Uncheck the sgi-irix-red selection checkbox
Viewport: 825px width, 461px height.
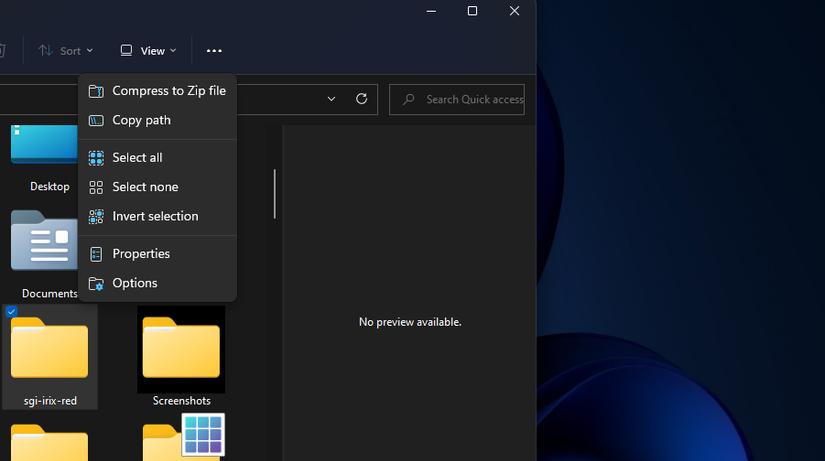pyautogui.click(x=11, y=312)
